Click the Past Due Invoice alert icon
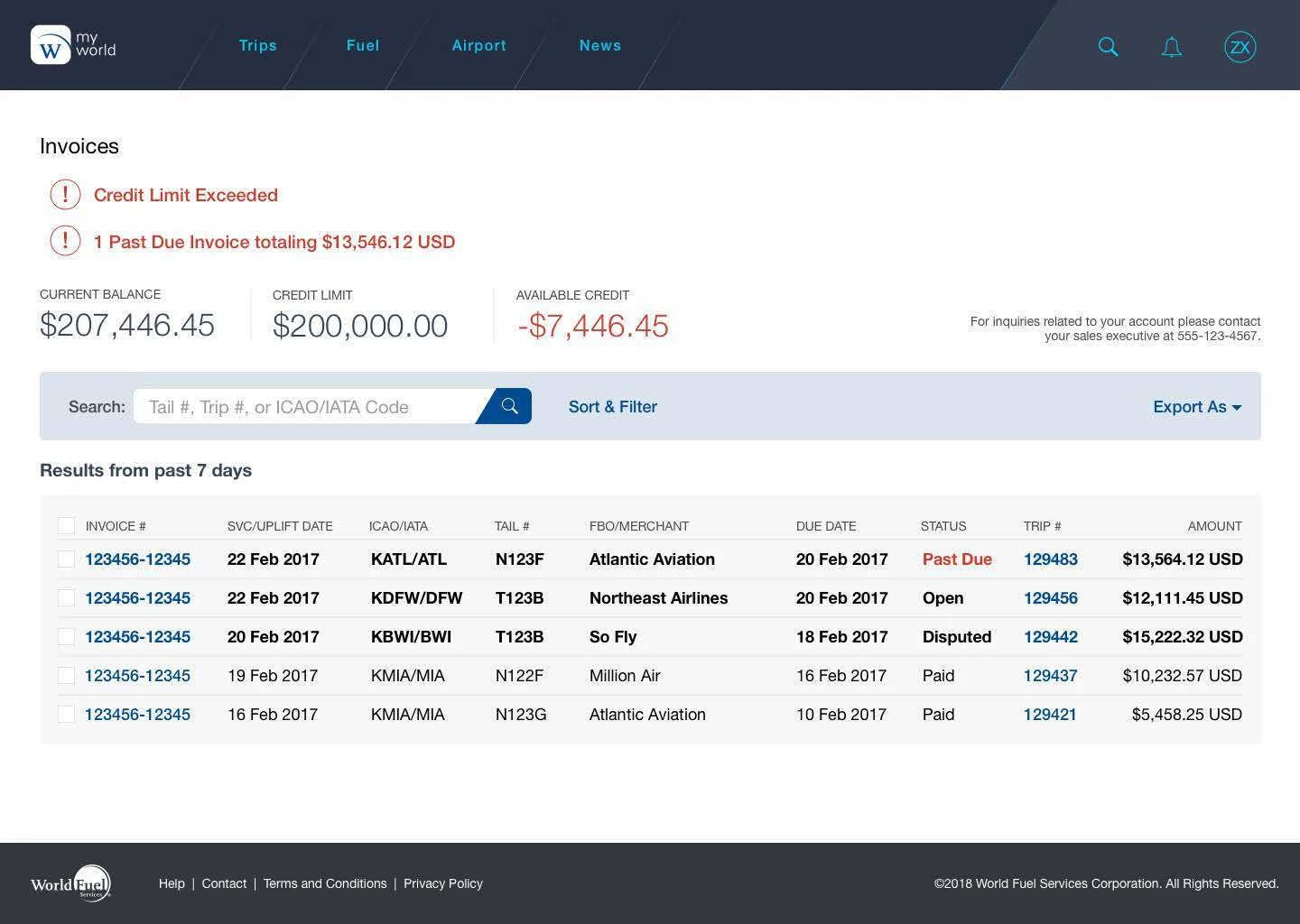This screenshot has height=924, width=1300. tap(65, 241)
